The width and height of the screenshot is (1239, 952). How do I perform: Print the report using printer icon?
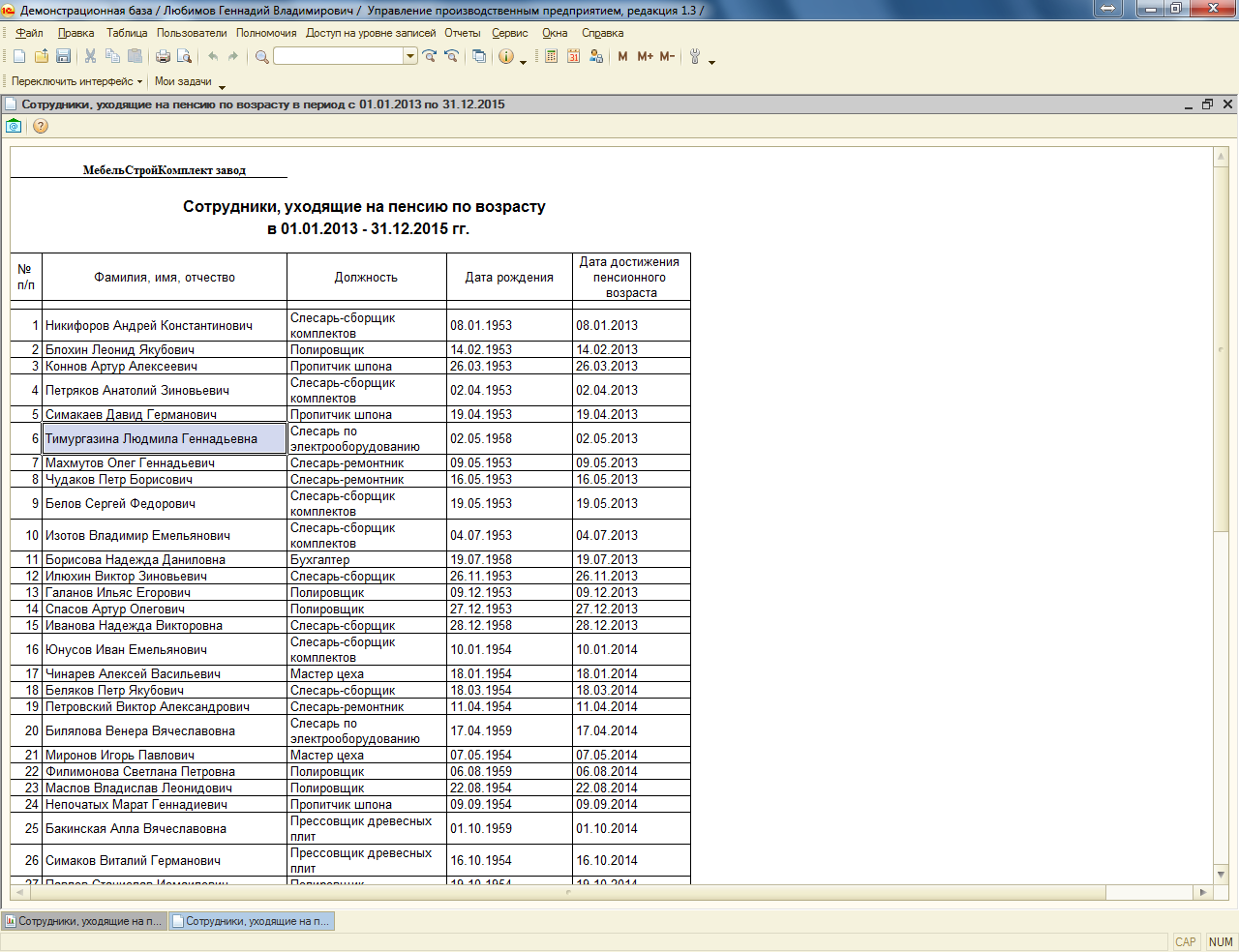163,57
